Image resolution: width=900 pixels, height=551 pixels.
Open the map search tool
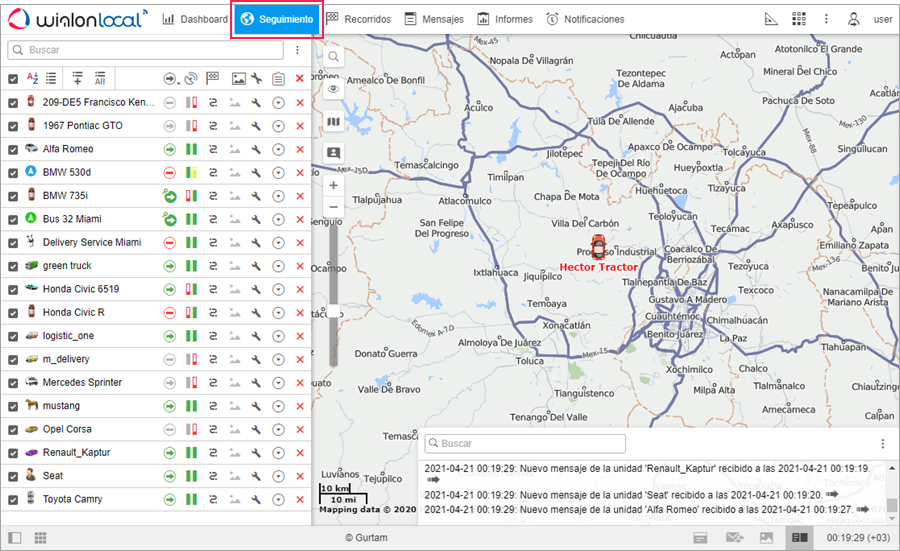[333, 57]
